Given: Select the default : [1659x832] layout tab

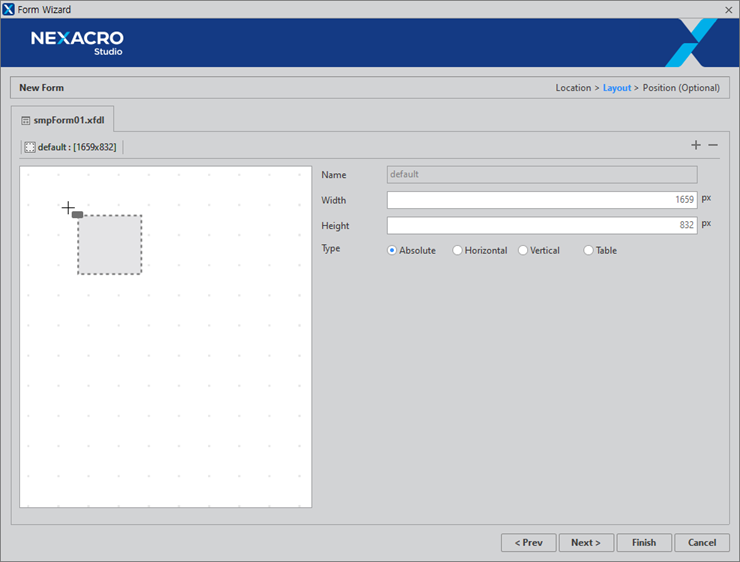Looking at the screenshot, I should click(72, 147).
